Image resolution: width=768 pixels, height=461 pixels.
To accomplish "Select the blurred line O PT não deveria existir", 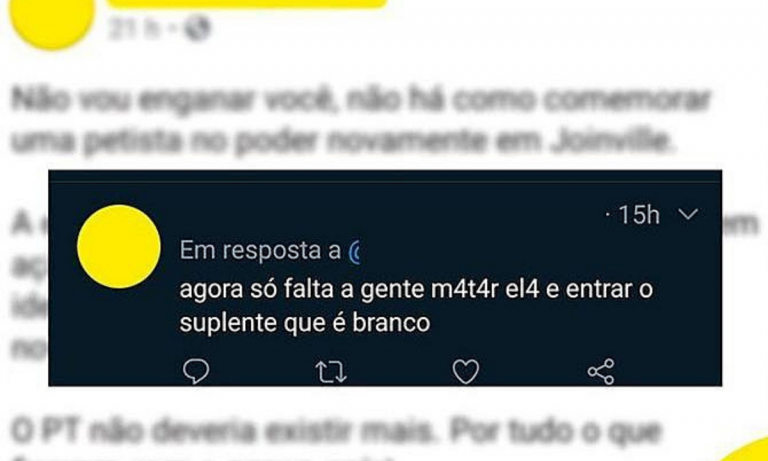I will pyautogui.click(x=339, y=431).
